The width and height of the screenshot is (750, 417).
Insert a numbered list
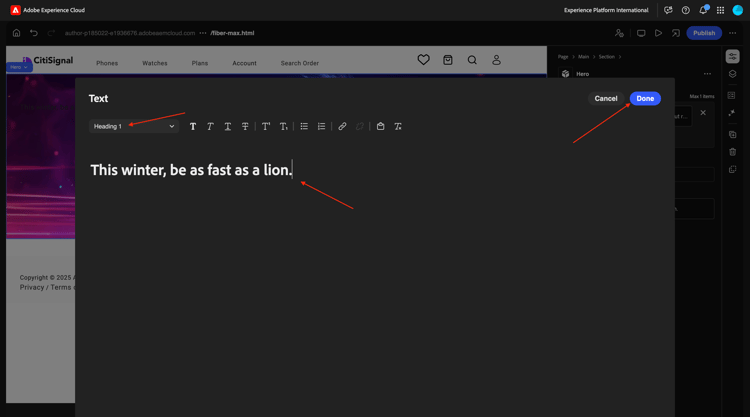(x=321, y=126)
